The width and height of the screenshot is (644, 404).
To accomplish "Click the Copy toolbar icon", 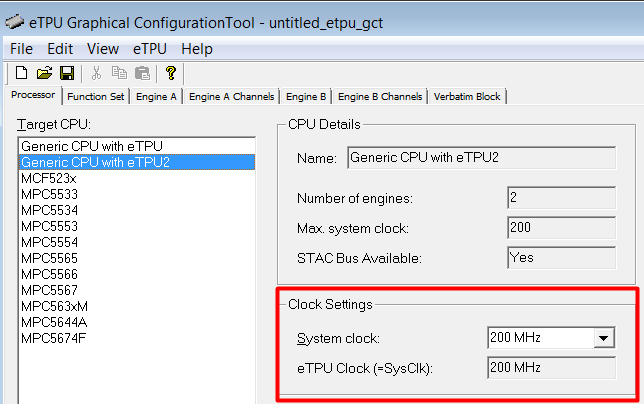I will 119,73.
